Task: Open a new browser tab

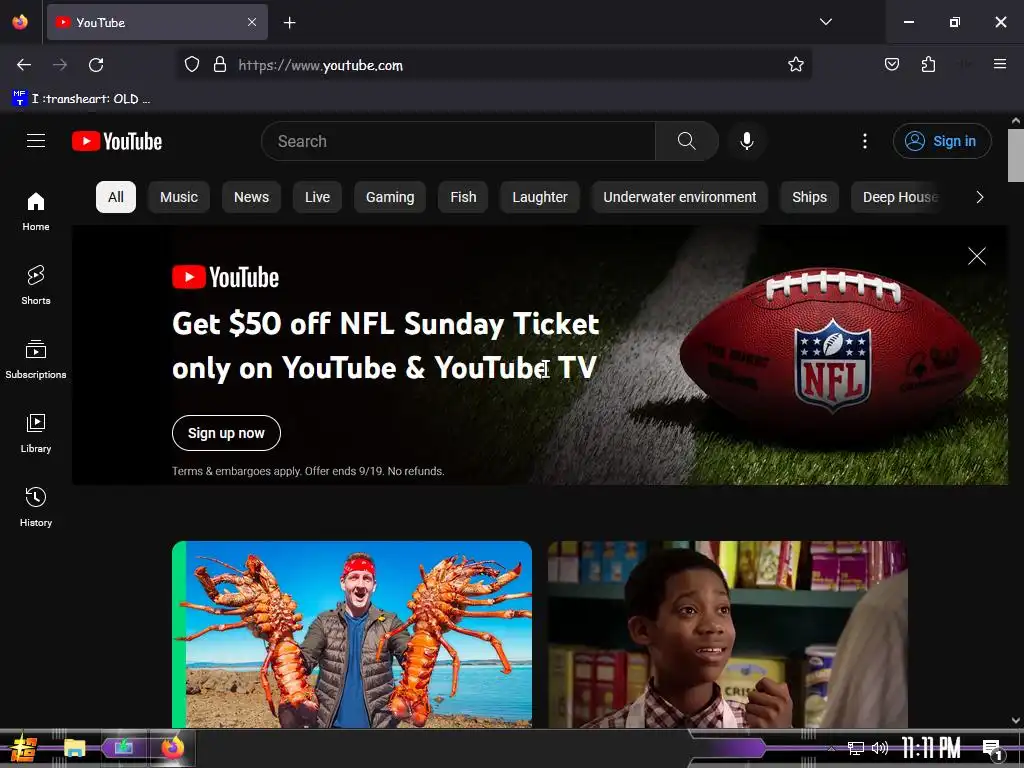Action: point(289,23)
